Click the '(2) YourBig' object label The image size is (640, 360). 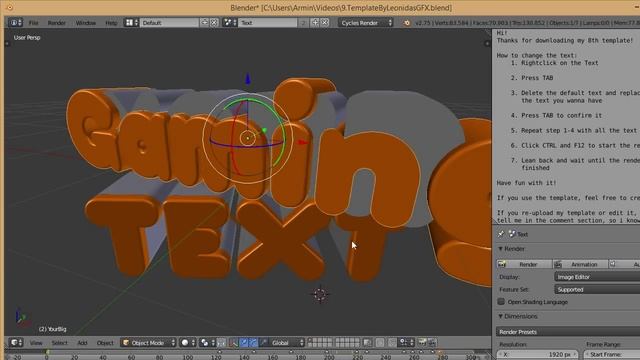click(52, 329)
